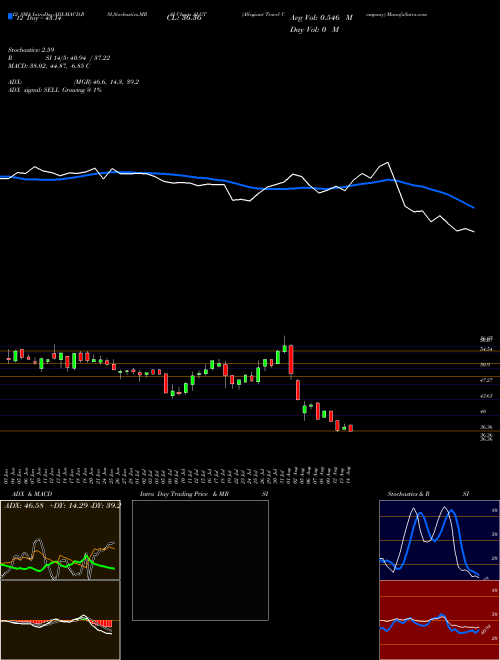Click the blue 12 Day SMA legend square

pos(11,16)
